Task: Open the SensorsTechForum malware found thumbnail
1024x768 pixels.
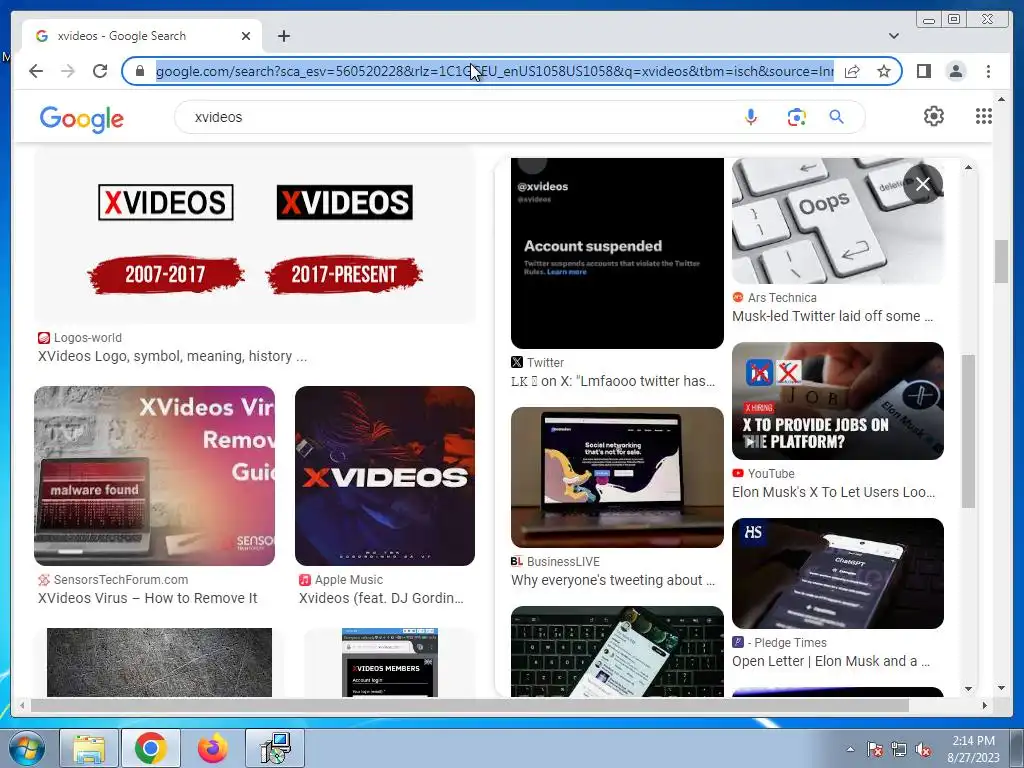Action: click(154, 475)
